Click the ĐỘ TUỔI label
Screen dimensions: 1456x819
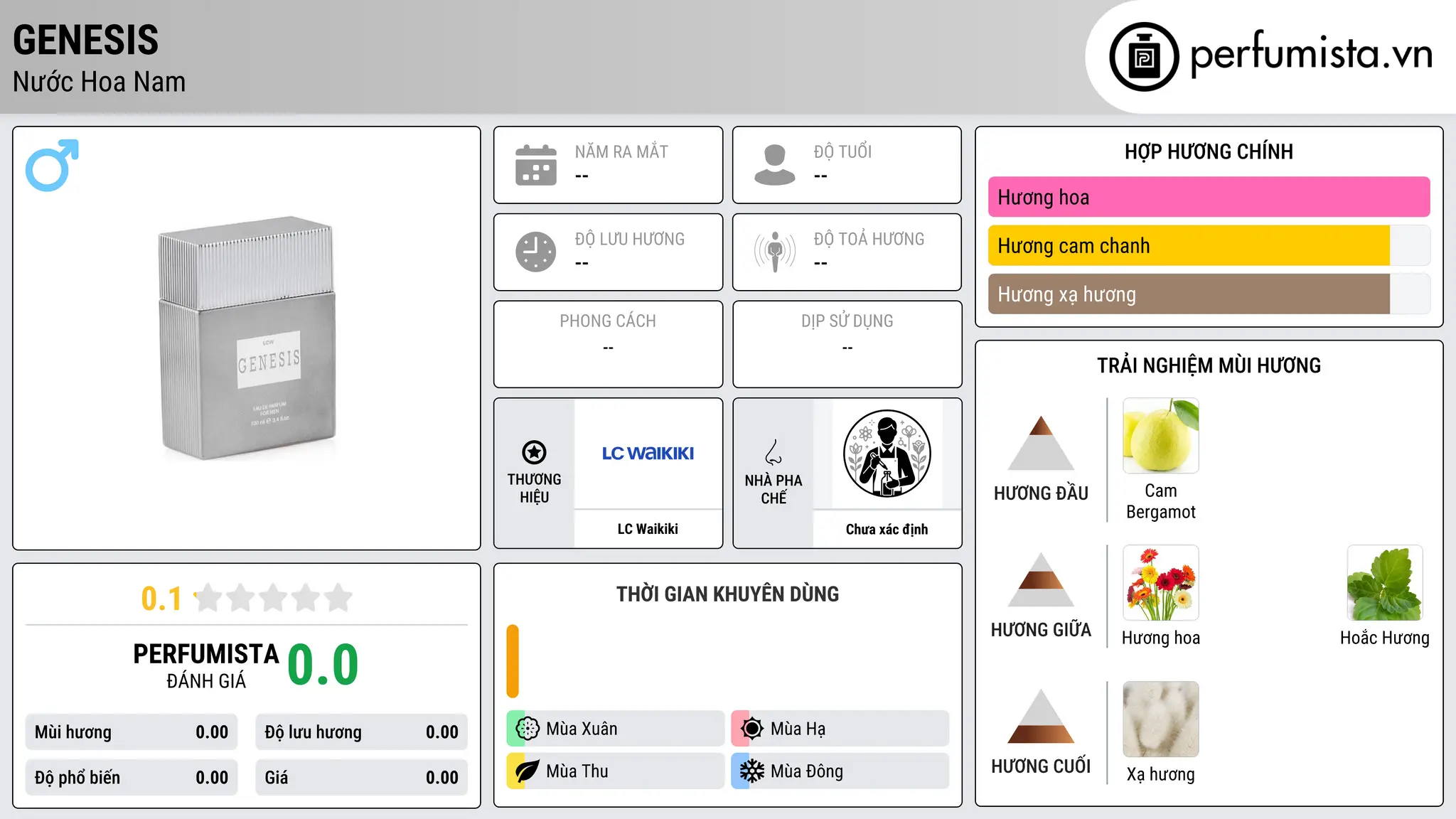point(842,151)
